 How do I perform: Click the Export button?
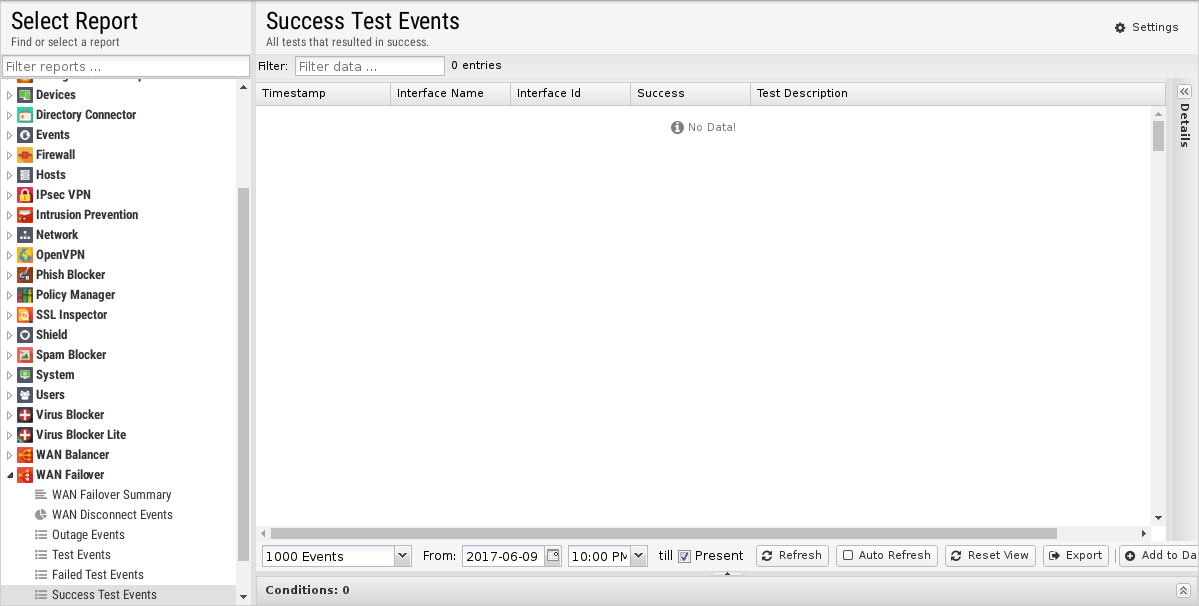point(1076,556)
